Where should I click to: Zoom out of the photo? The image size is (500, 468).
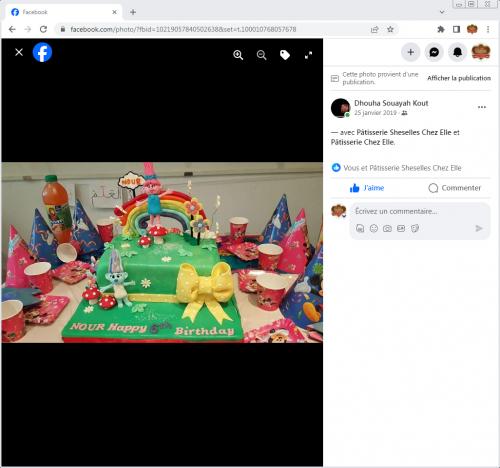pyautogui.click(x=261, y=55)
